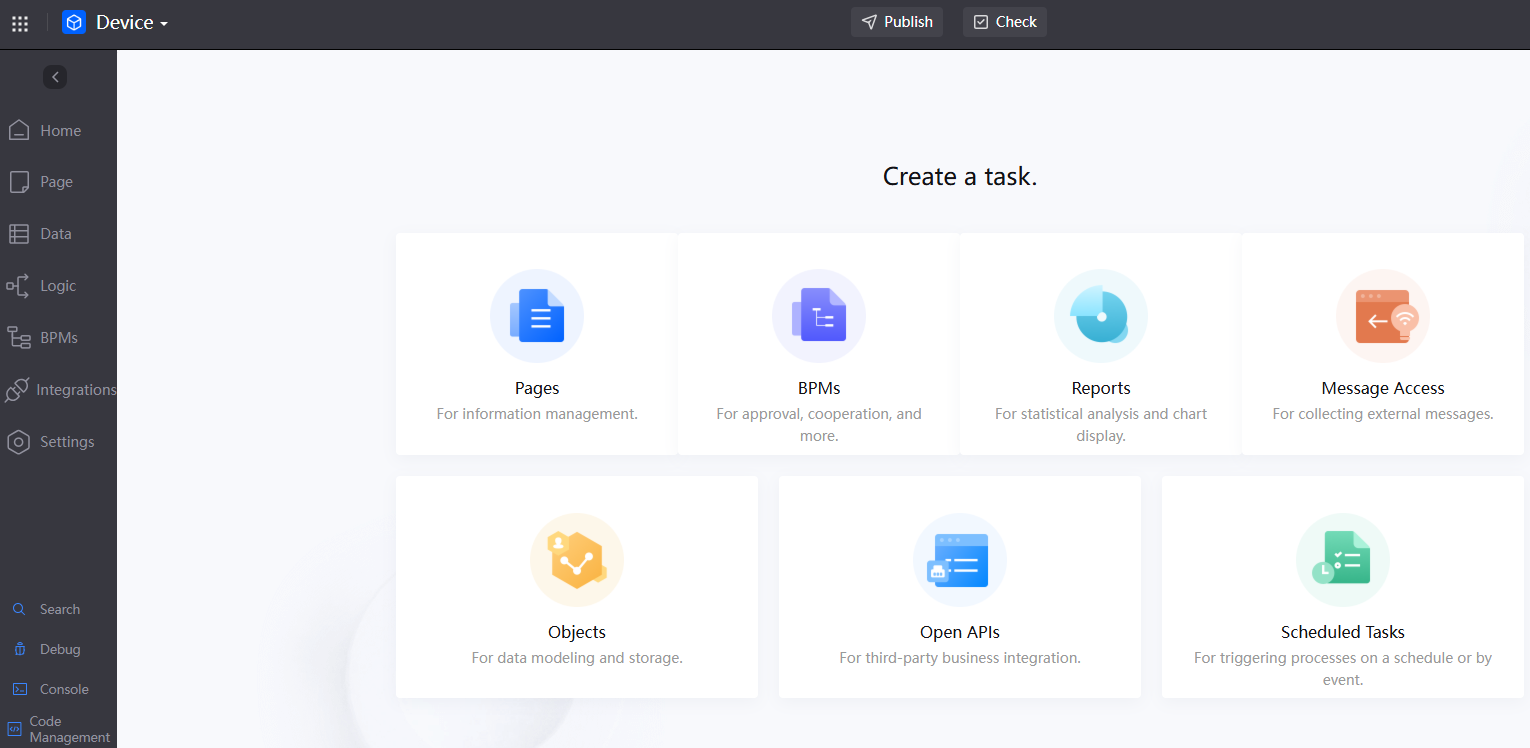The height and width of the screenshot is (748, 1530).
Task: Select the Scheduled Tasks card title
Action: click(x=1343, y=632)
